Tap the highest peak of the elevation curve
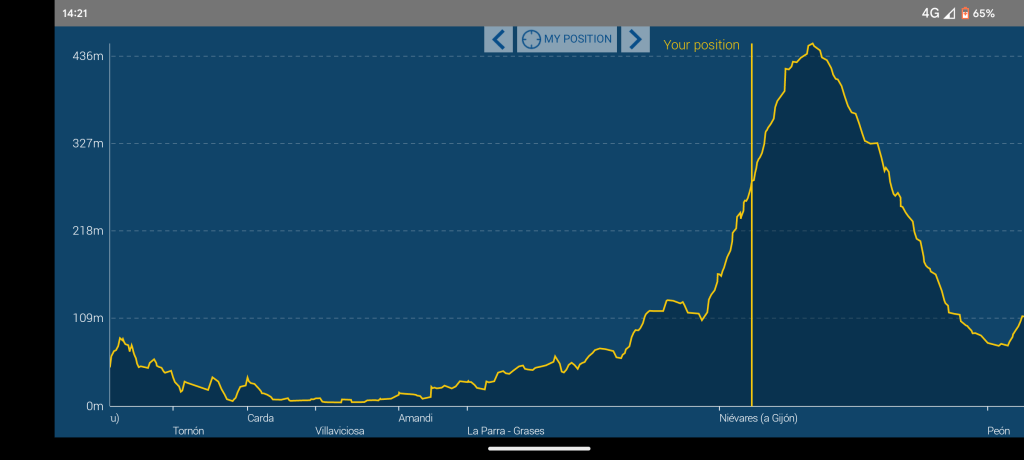This screenshot has width=1024, height=460. coord(812,44)
